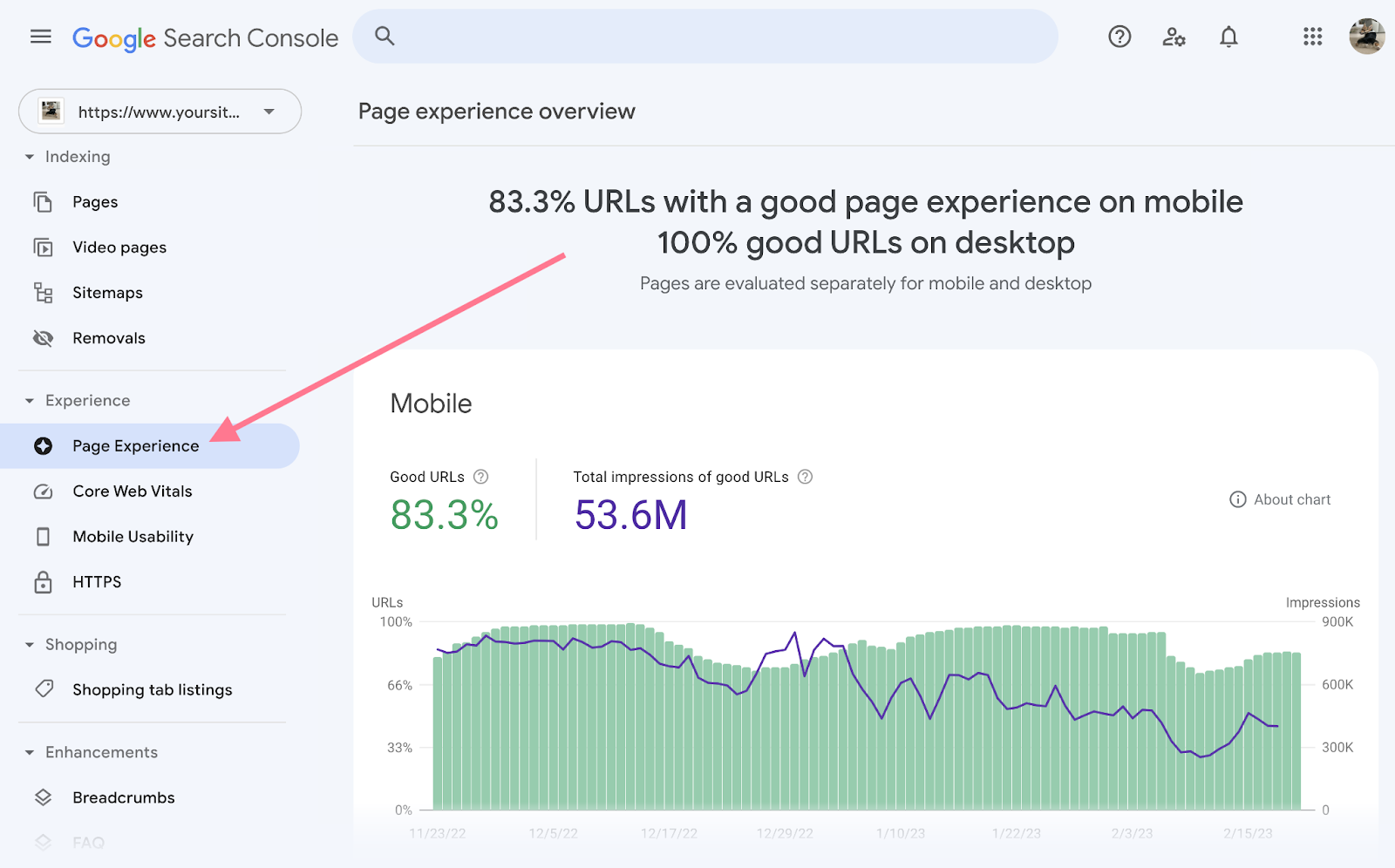This screenshot has height=868, width=1395.
Task: Click the Video pages icon
Action: coord(44,248)
